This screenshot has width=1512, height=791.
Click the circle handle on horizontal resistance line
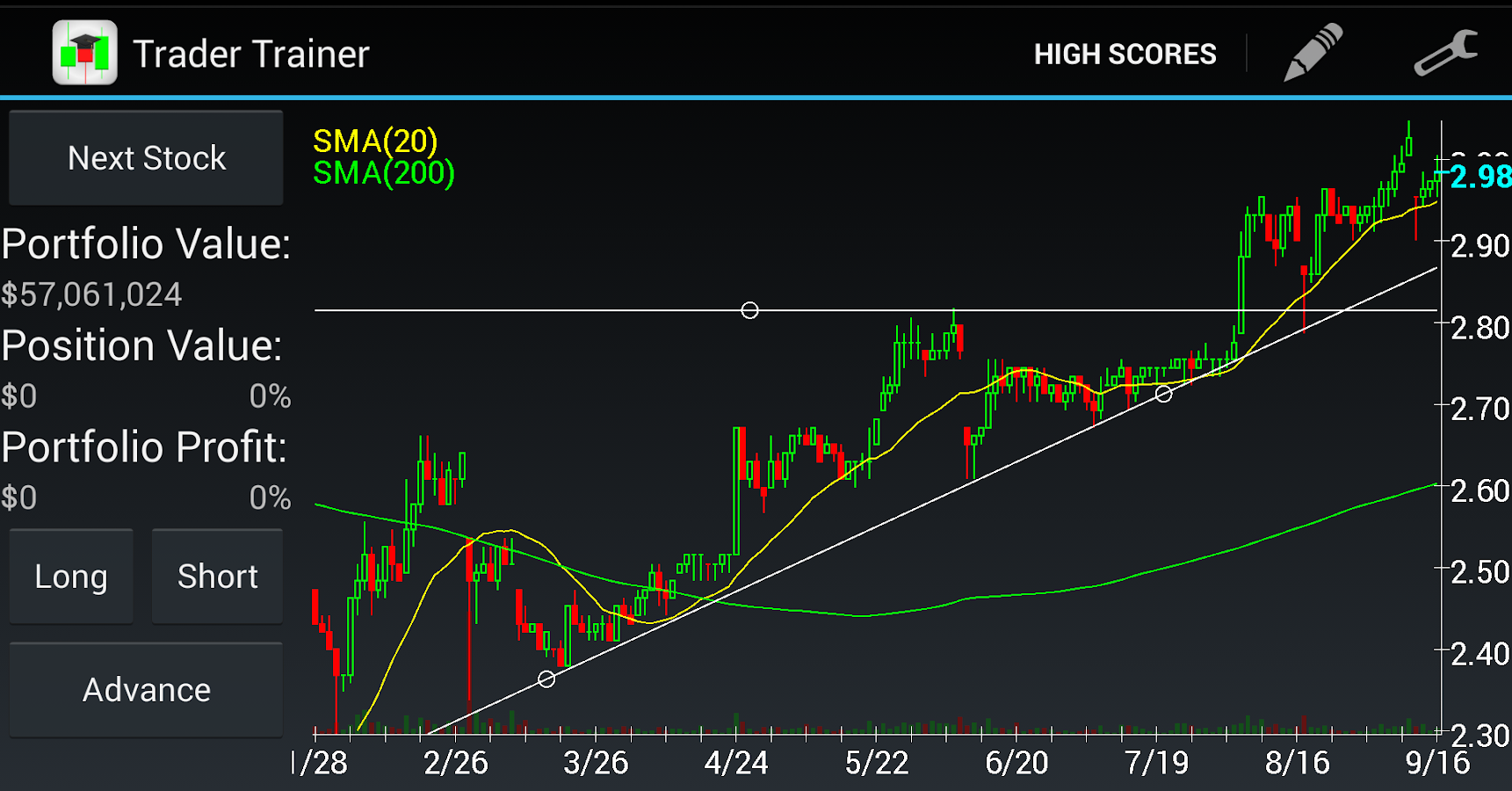click(x=750, y=309)
